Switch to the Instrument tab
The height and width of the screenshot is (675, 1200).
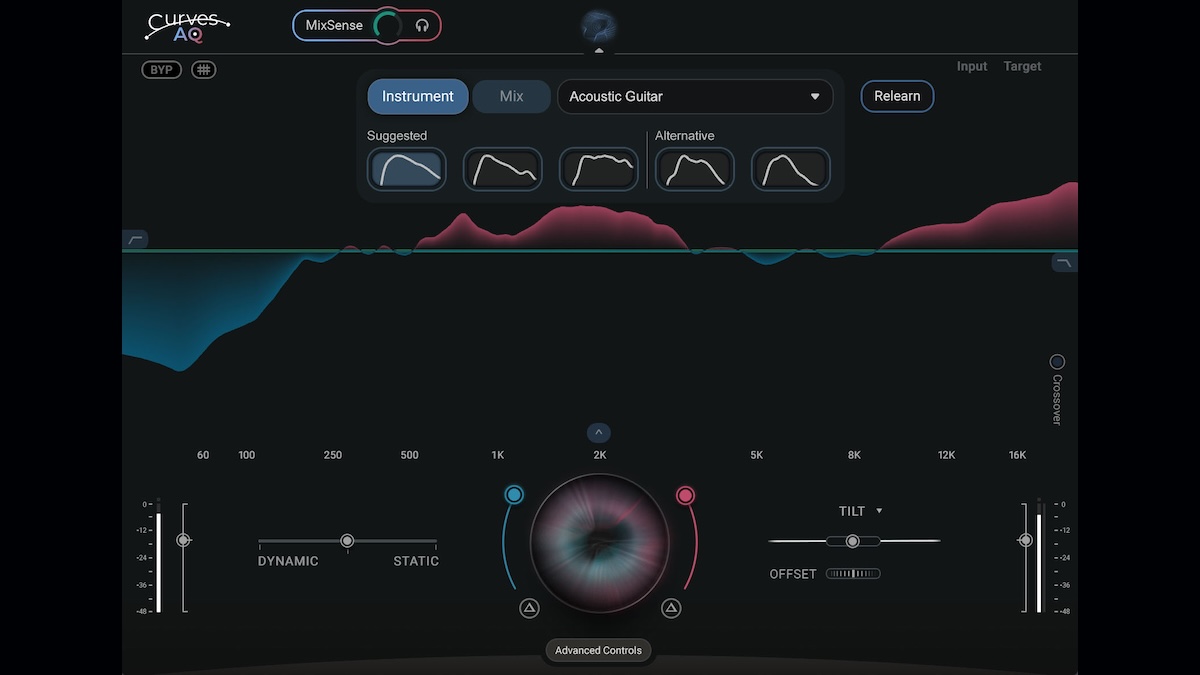418,97
